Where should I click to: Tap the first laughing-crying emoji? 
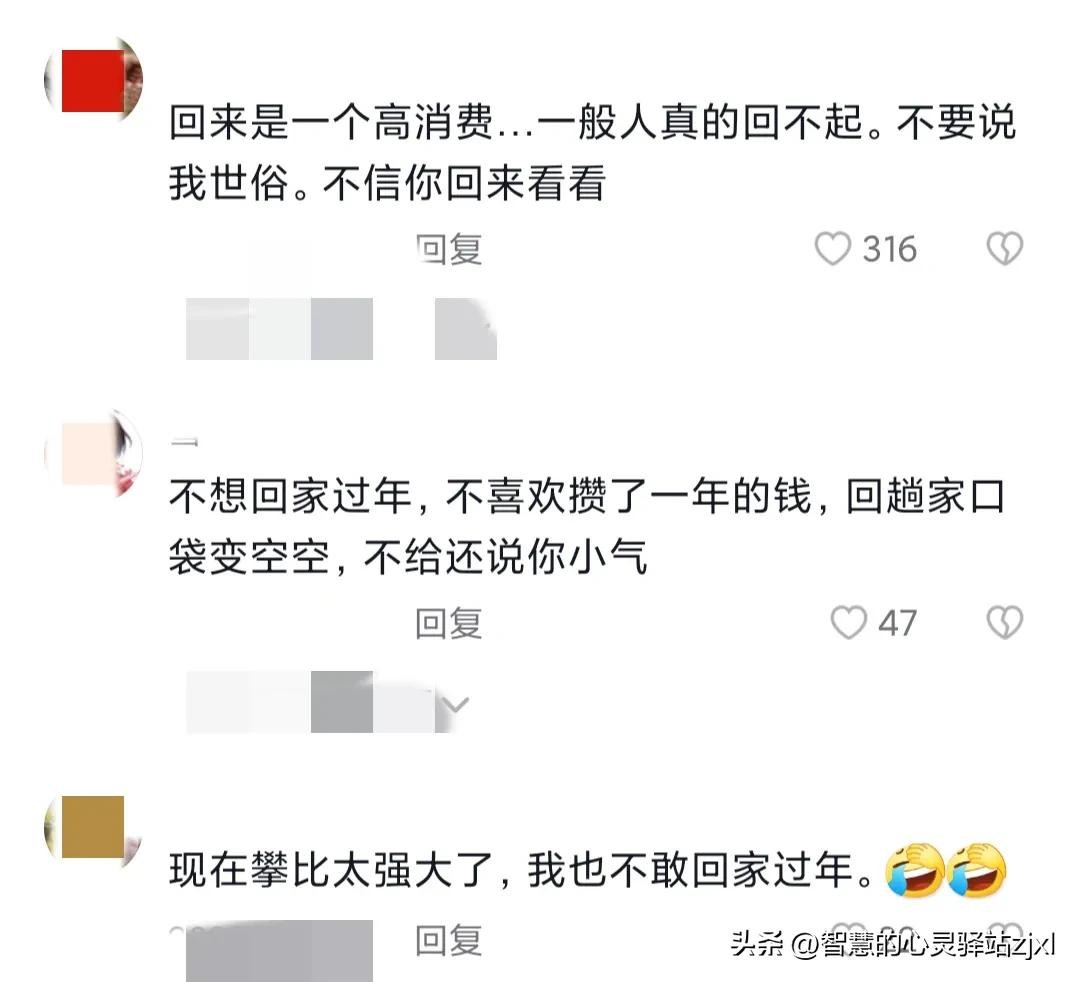pyautogui.click(x=915, y=869)
